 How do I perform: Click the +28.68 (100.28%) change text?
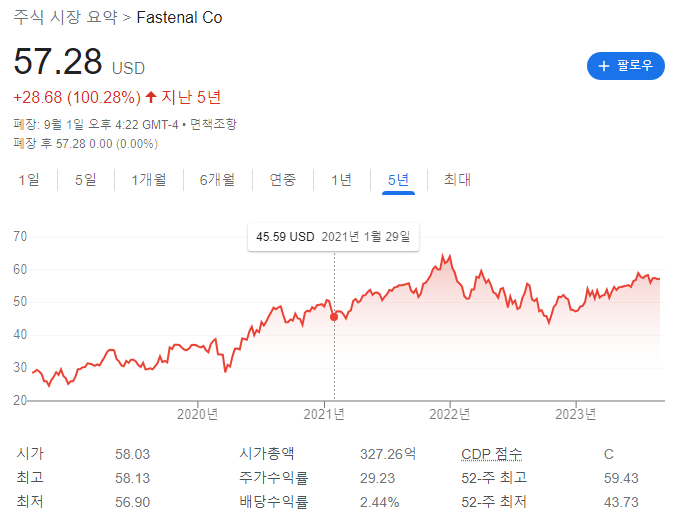[77, 97]
